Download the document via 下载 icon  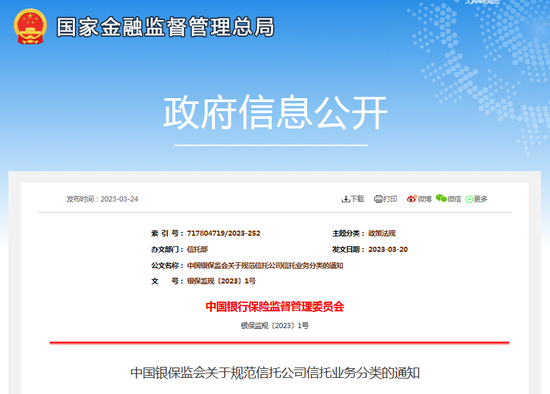(353, 199)
